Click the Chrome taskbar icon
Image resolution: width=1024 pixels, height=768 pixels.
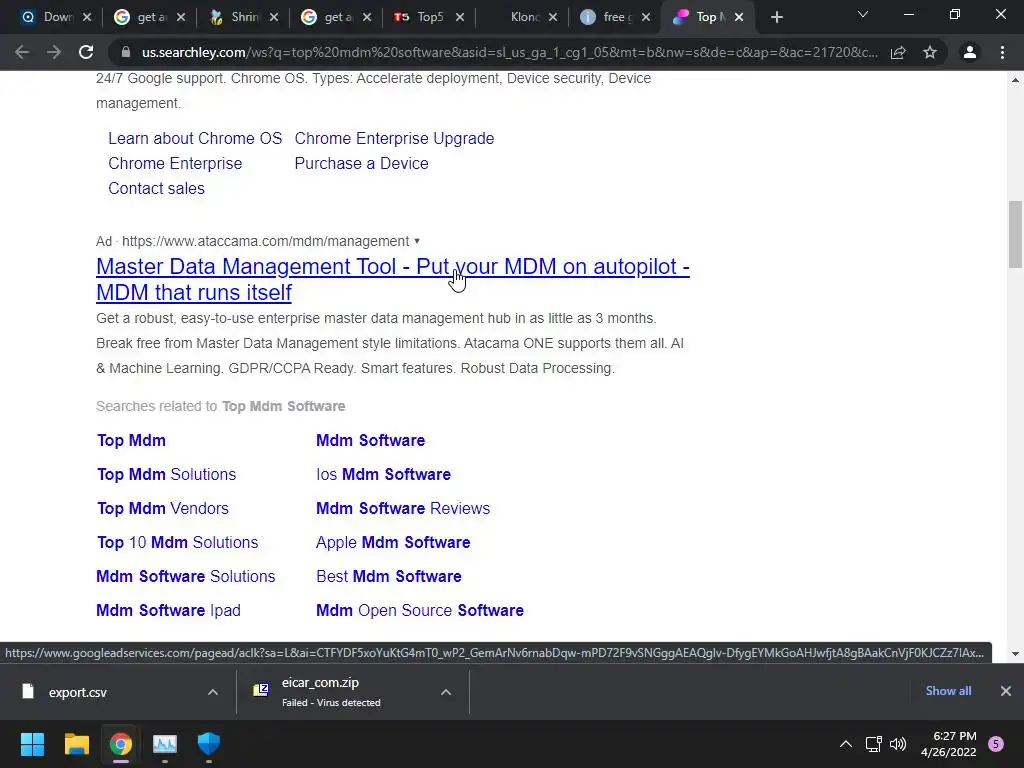click(121, 744)
